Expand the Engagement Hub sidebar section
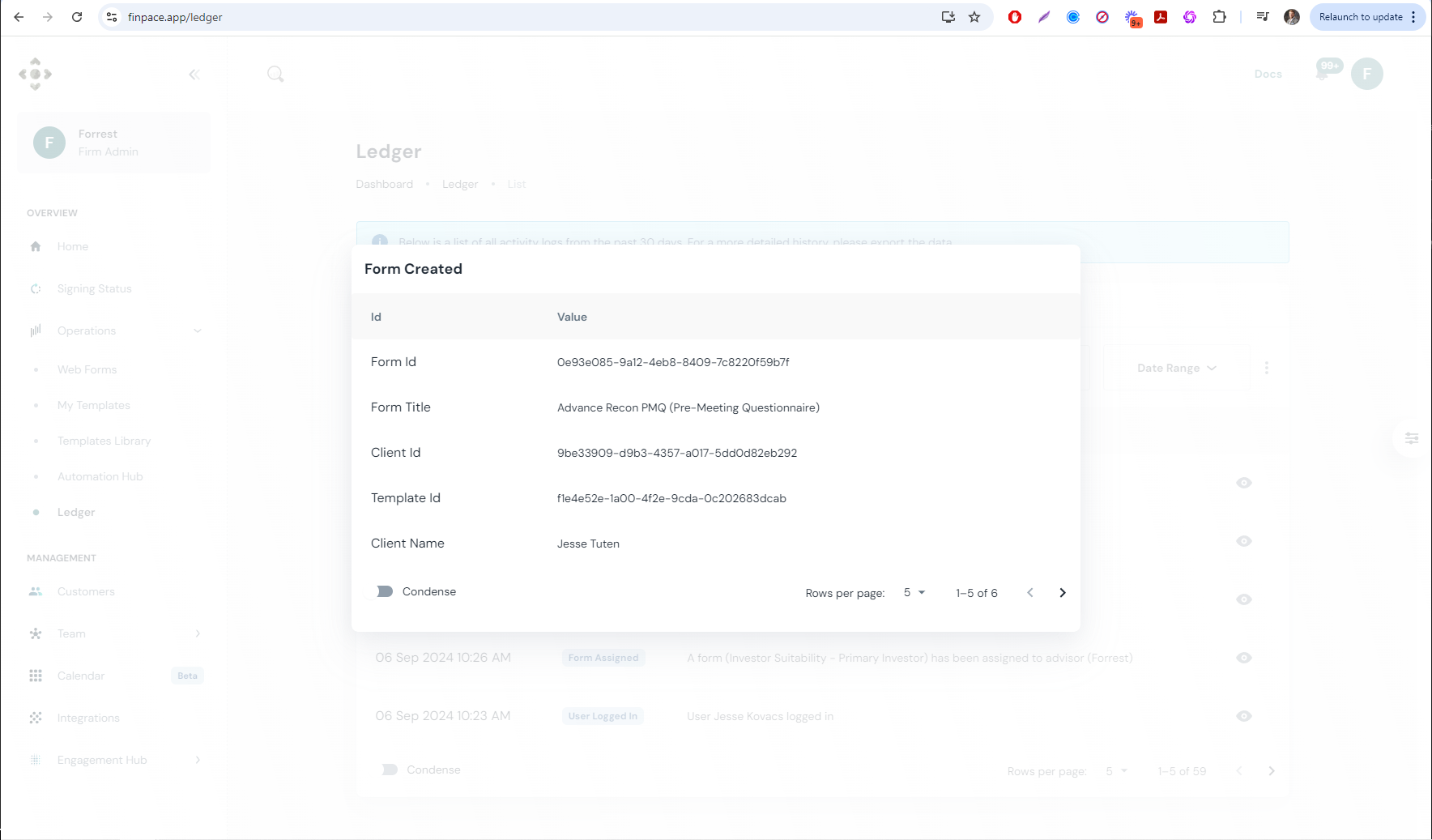This screenshot has width=1432, height=840. [x=113, y=760]
